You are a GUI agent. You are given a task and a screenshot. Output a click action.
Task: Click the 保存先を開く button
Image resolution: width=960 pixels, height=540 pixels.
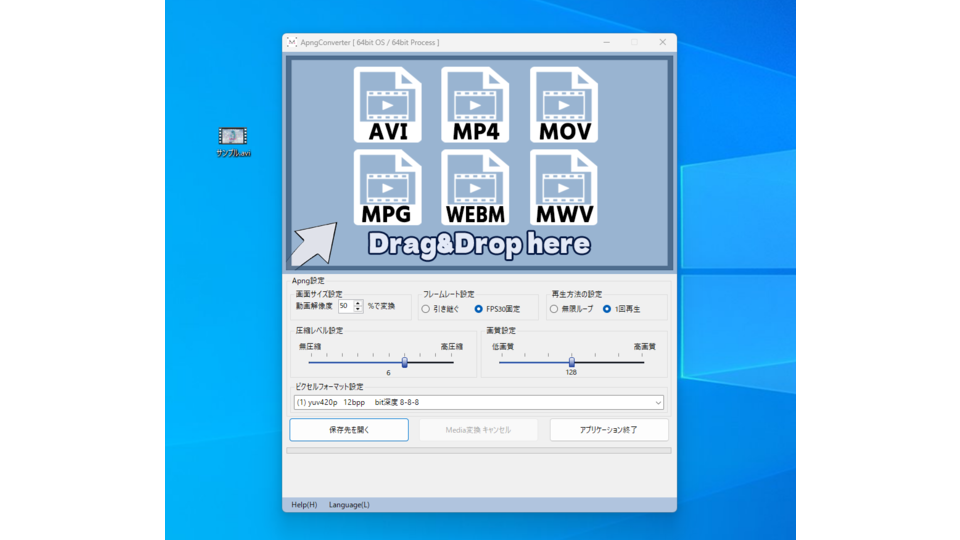click(x=349, y=430)
